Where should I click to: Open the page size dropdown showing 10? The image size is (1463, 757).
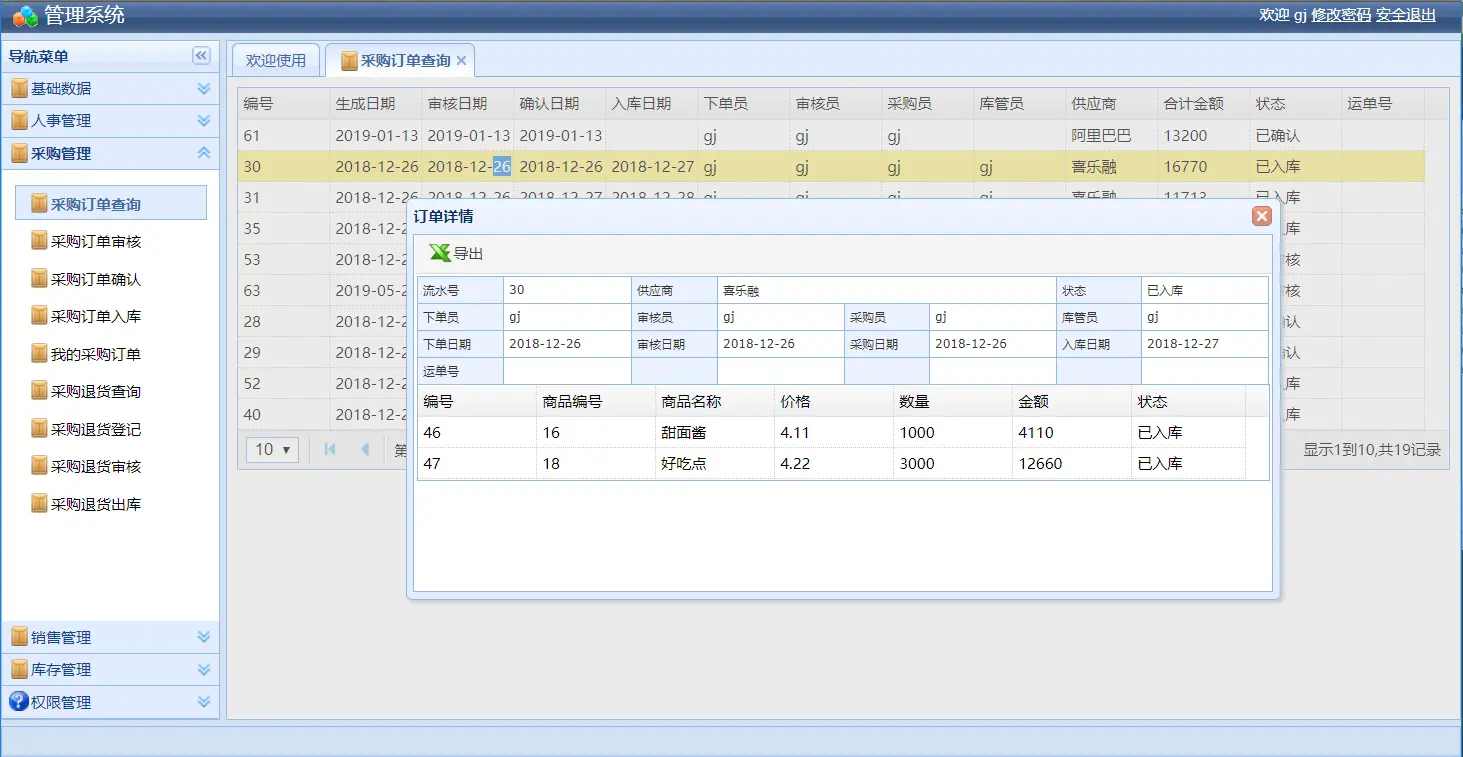[272, 450]
